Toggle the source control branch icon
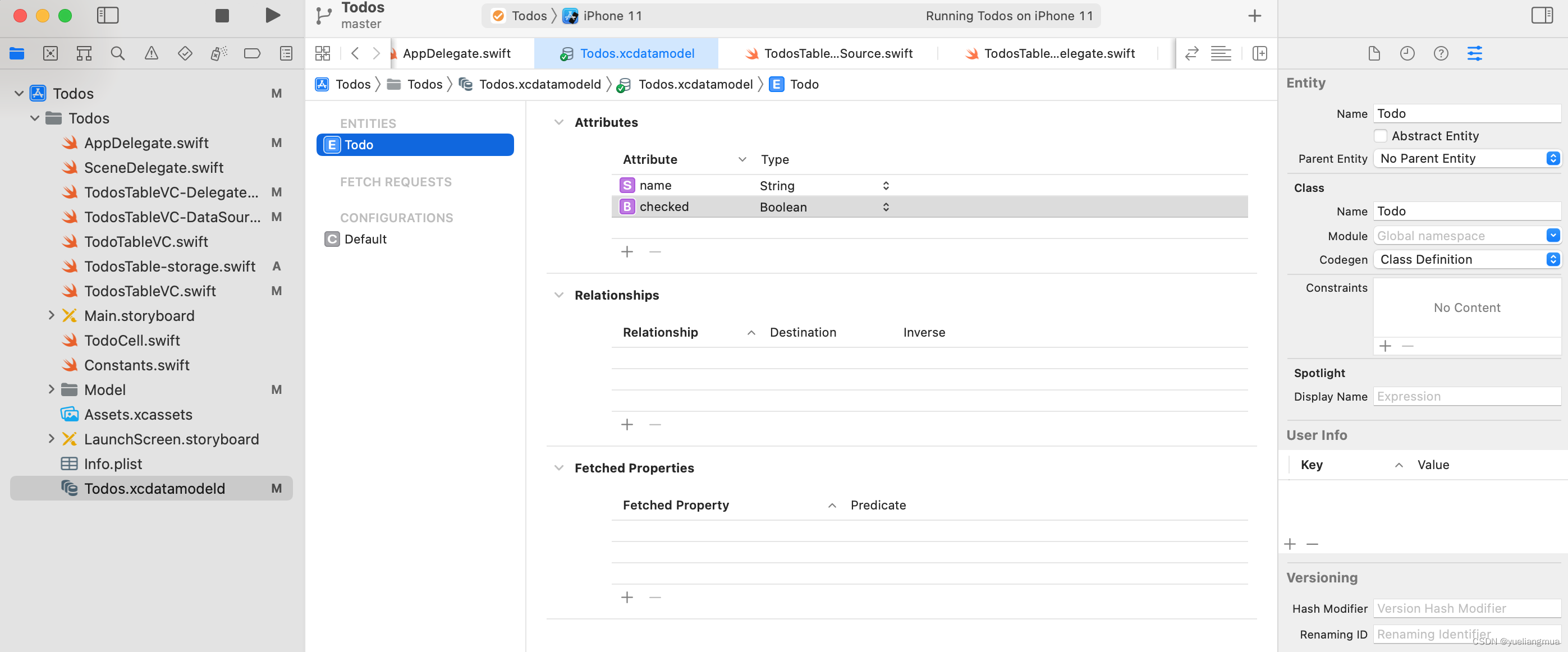This screenshot has height=652, width=1568. tap(323, 15)
